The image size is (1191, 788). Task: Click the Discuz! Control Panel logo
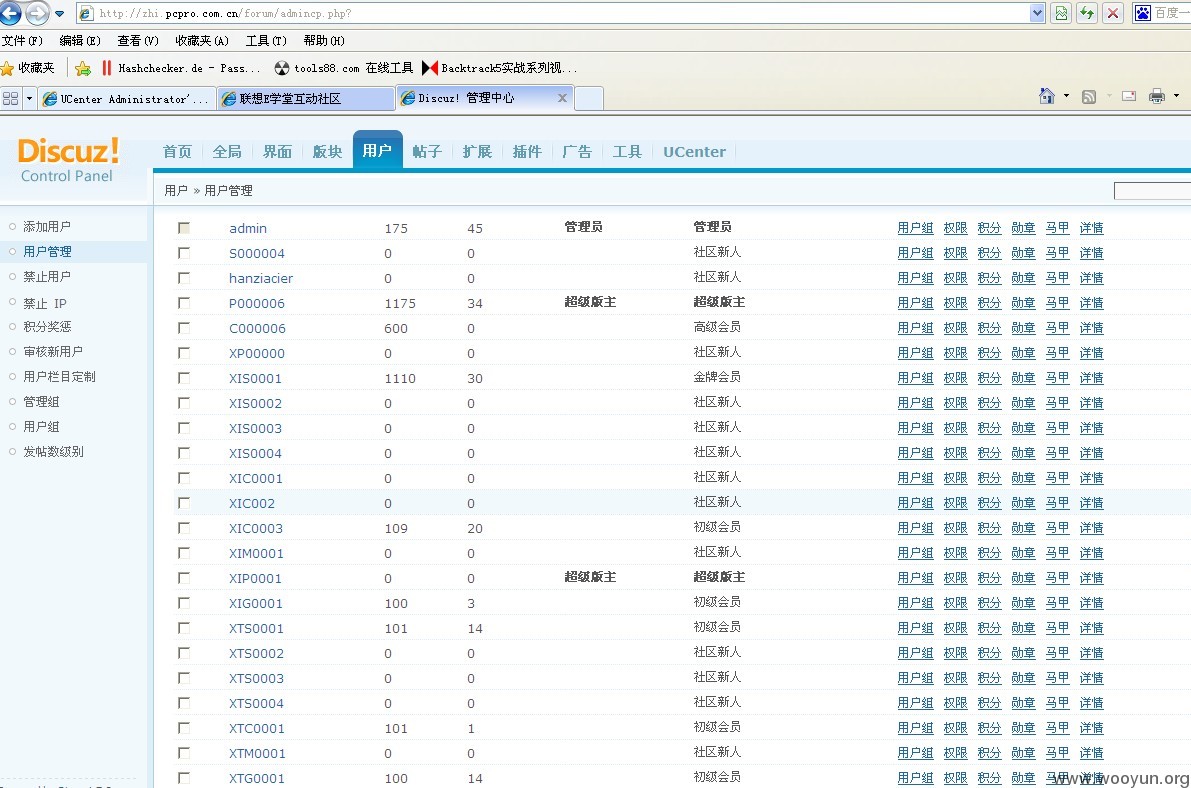coord(68,160)
